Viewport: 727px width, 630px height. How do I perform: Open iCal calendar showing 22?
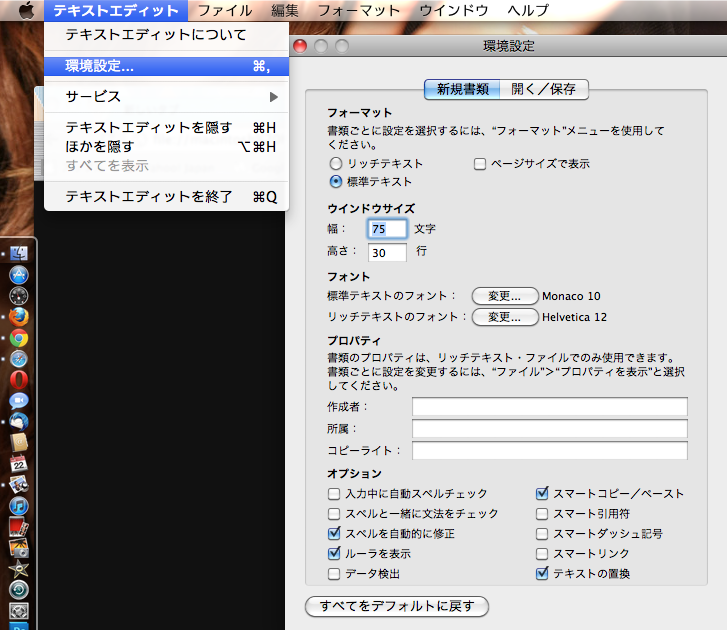(x=19, y=464)
